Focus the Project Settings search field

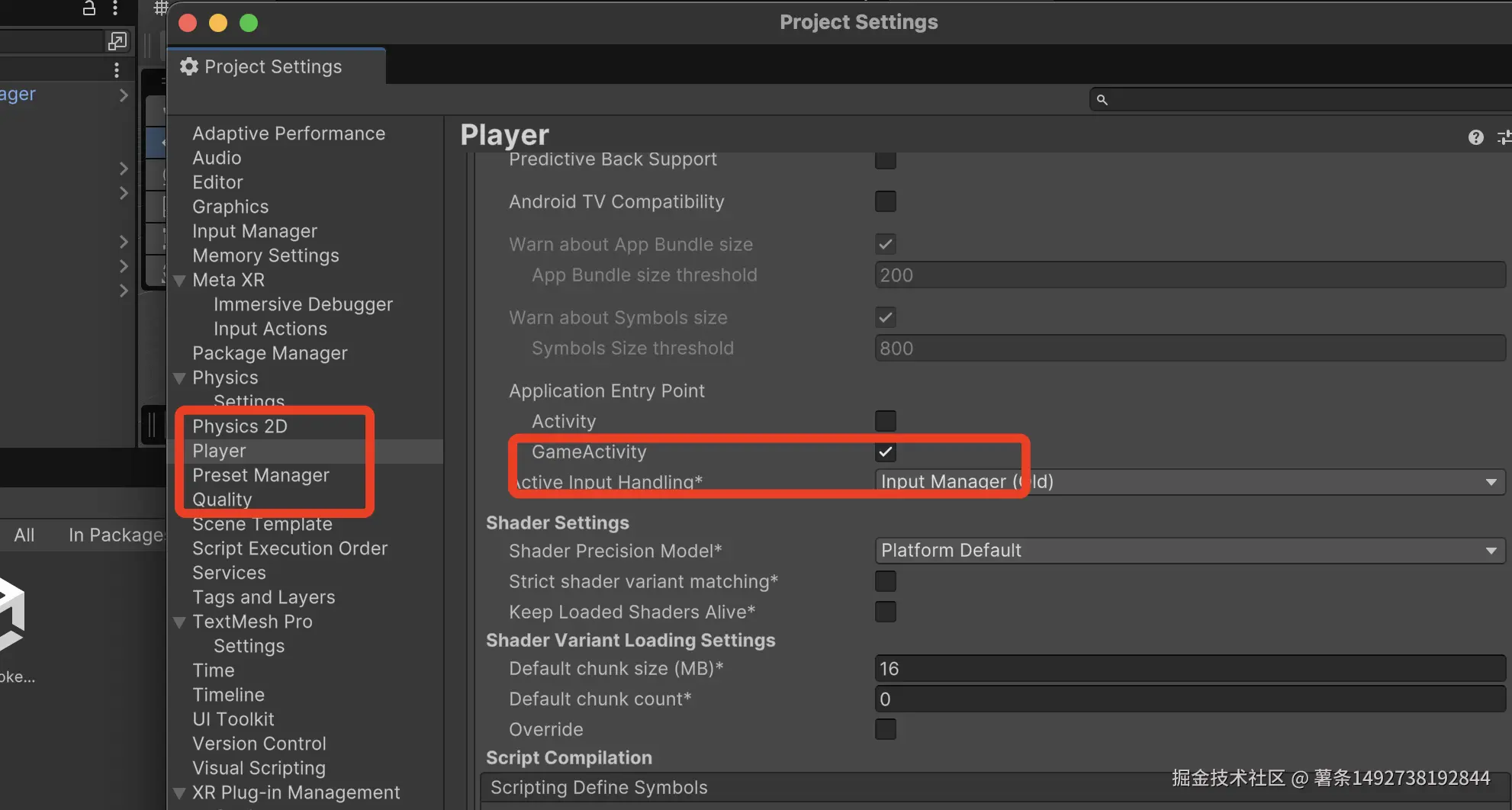[1301, 99]
